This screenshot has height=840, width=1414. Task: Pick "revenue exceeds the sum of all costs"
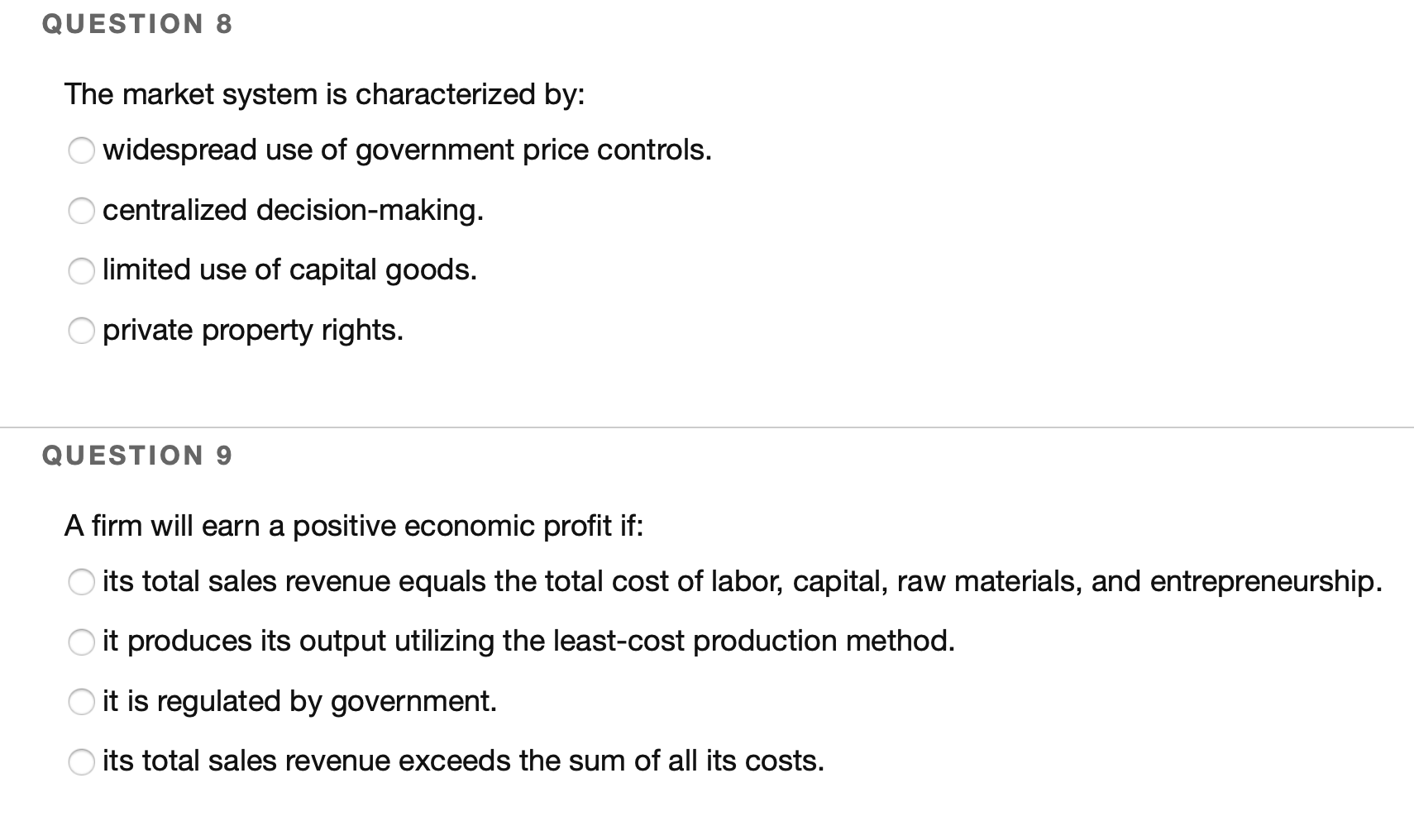point(82,762)
